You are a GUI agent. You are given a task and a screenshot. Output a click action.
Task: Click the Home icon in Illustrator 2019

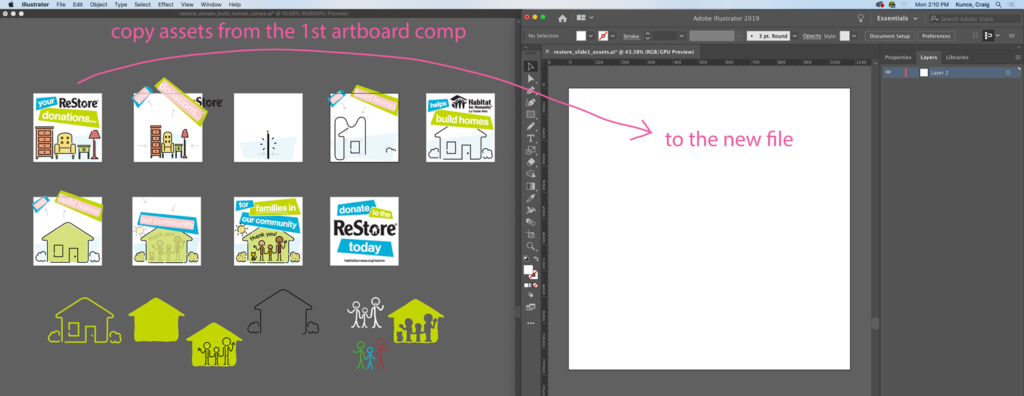[x=562, y=18]
